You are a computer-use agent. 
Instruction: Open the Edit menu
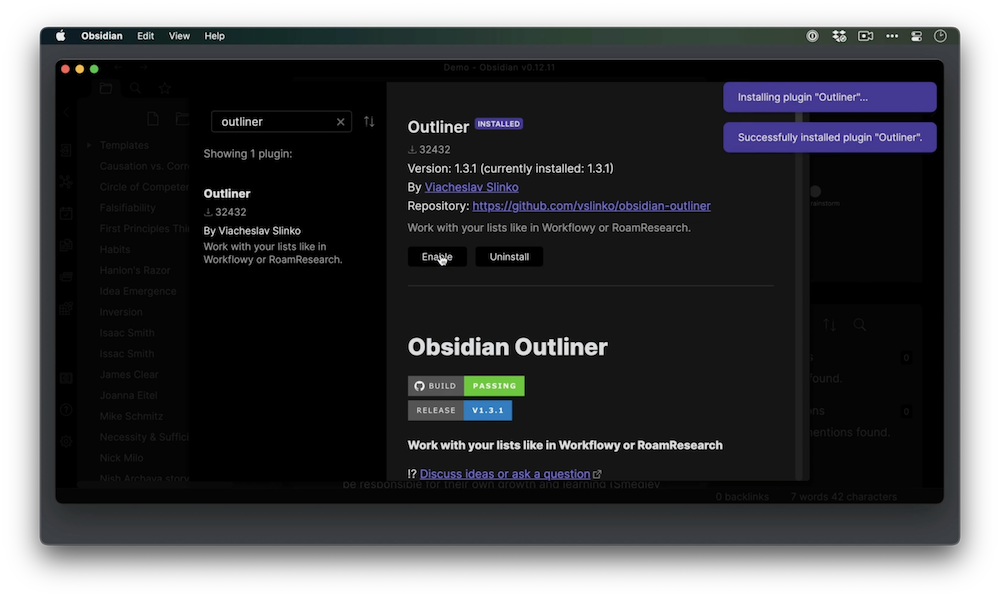click(x=145, y=36)
